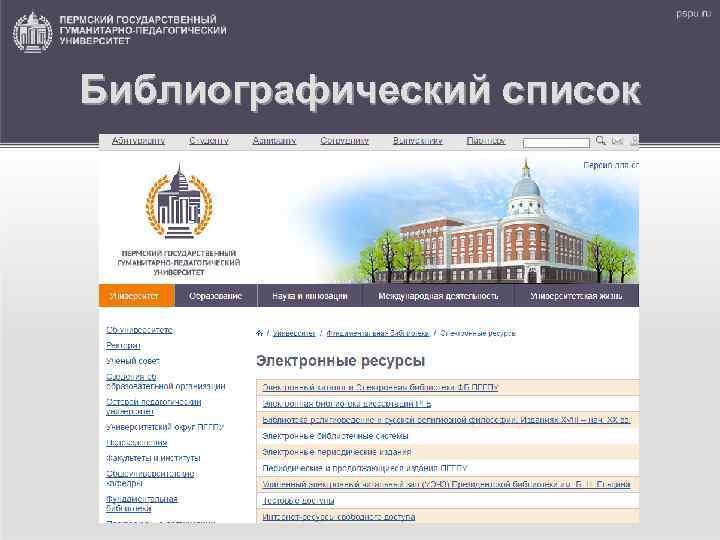Open the Тестовые доступы link
Image resolution: width=720 pixels, height=540 pixels.
coord(298,500)
